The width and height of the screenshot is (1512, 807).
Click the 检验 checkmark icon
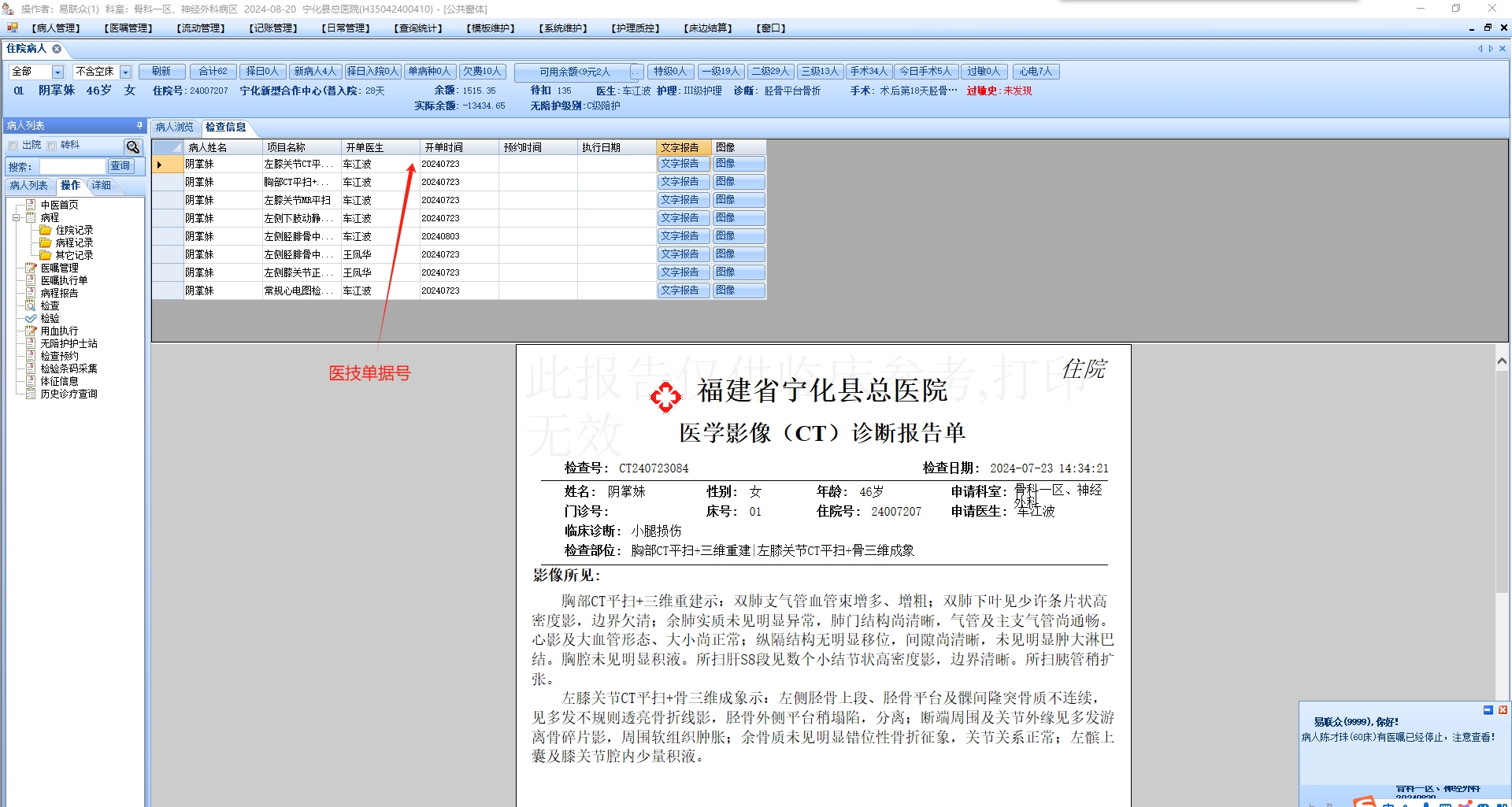point(31,318)
